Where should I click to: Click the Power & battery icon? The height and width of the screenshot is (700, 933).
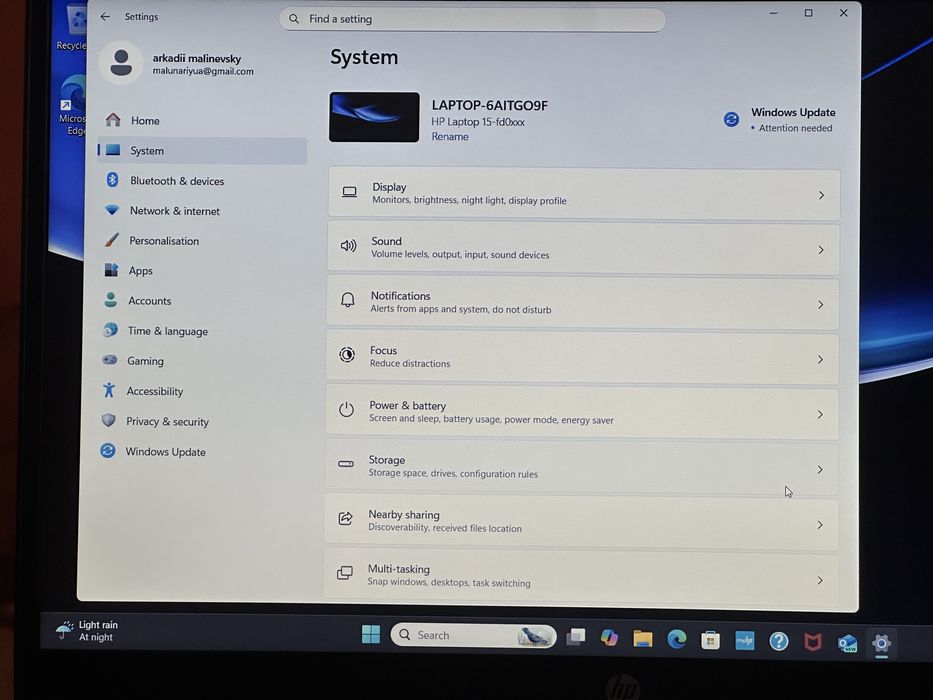346,410
